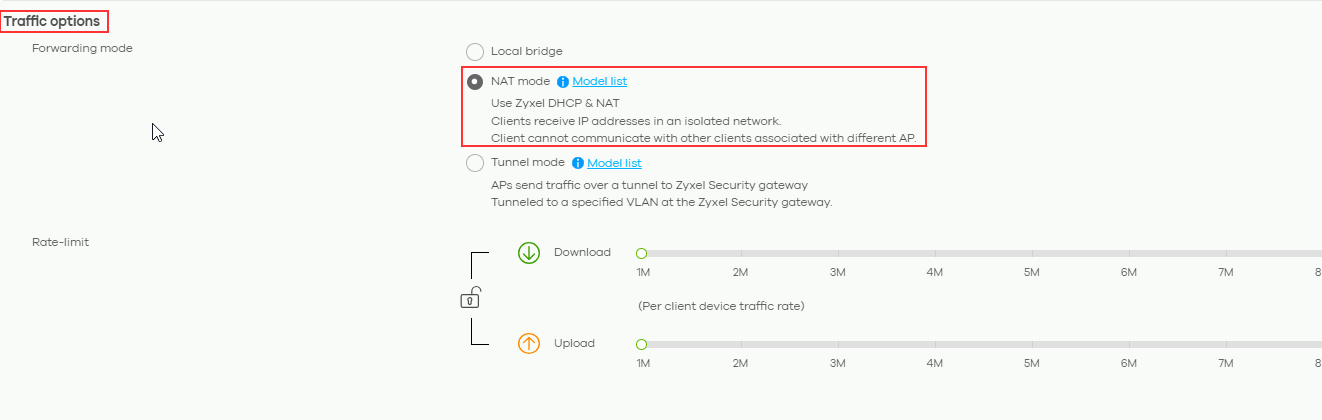Image resolution: width=1322 pixels, height=420 pixels.
Task: Click the Upload slider handle
Action: 642,344
